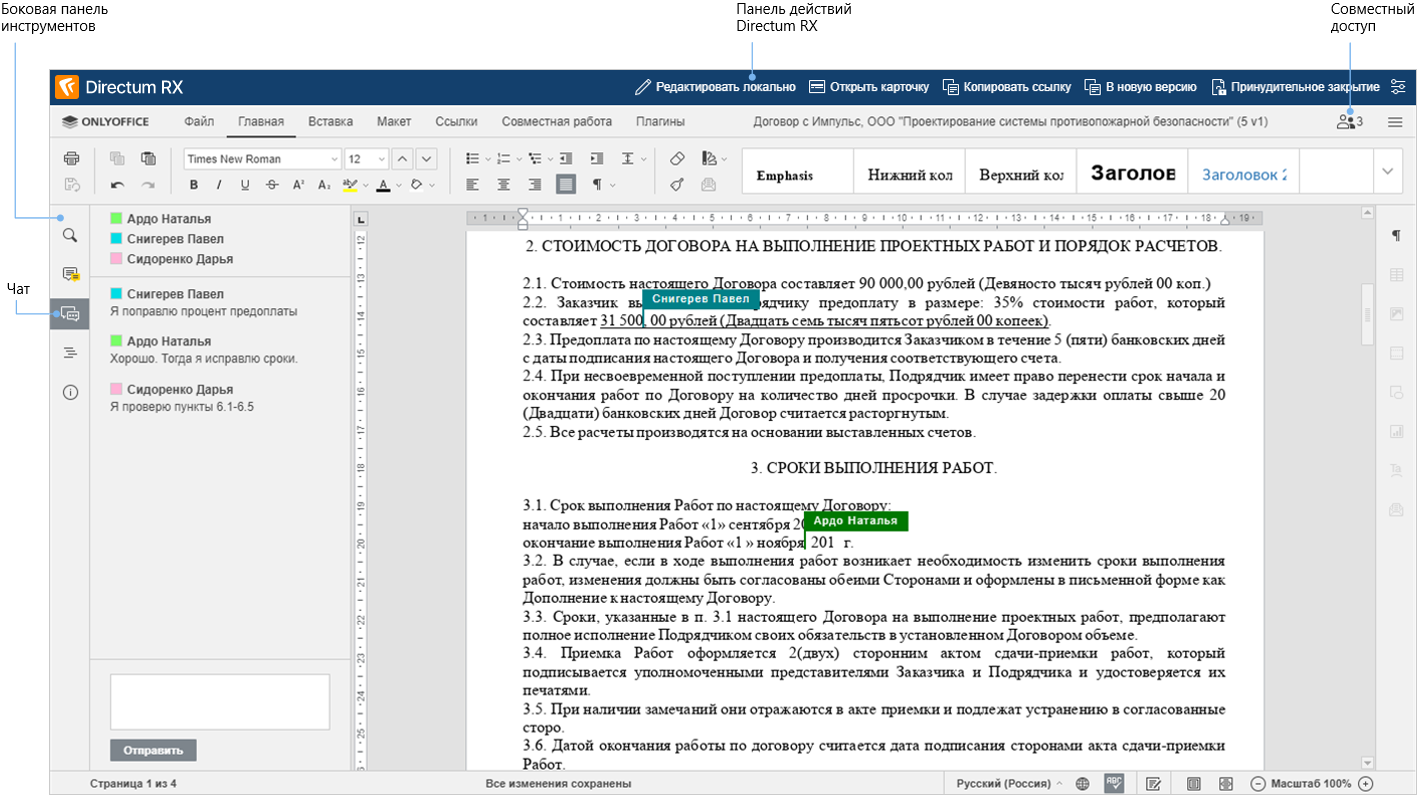Click the Print document icon
1417x795 pixels.
[71, 158]
